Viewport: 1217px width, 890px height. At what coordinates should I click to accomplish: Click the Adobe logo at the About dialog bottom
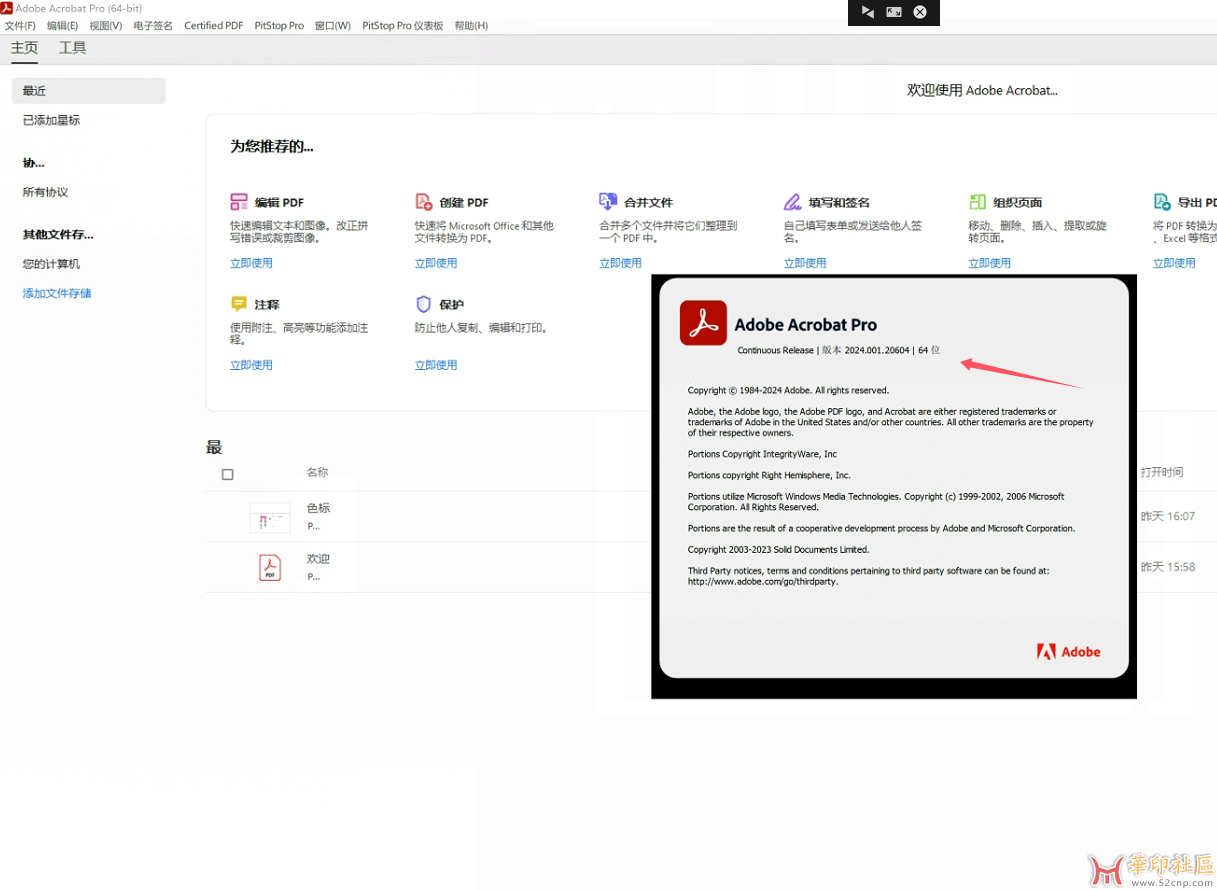[x=1068, y=652]
